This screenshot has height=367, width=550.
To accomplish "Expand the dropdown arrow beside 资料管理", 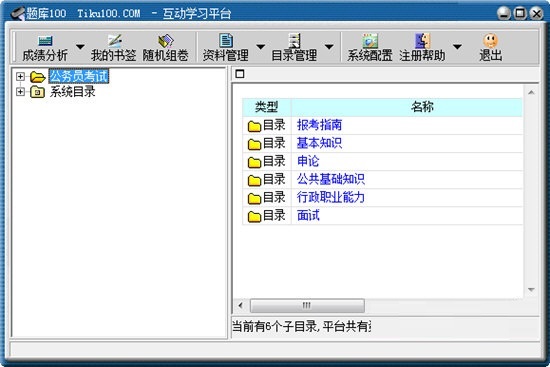I will coord(260,47).
